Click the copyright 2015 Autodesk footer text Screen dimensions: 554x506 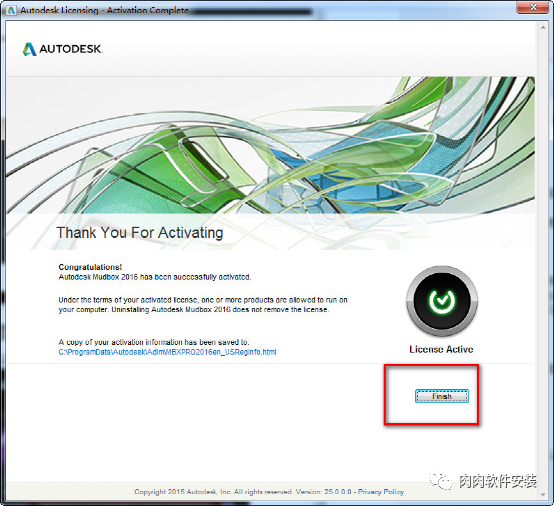click(x=243, y=492)
